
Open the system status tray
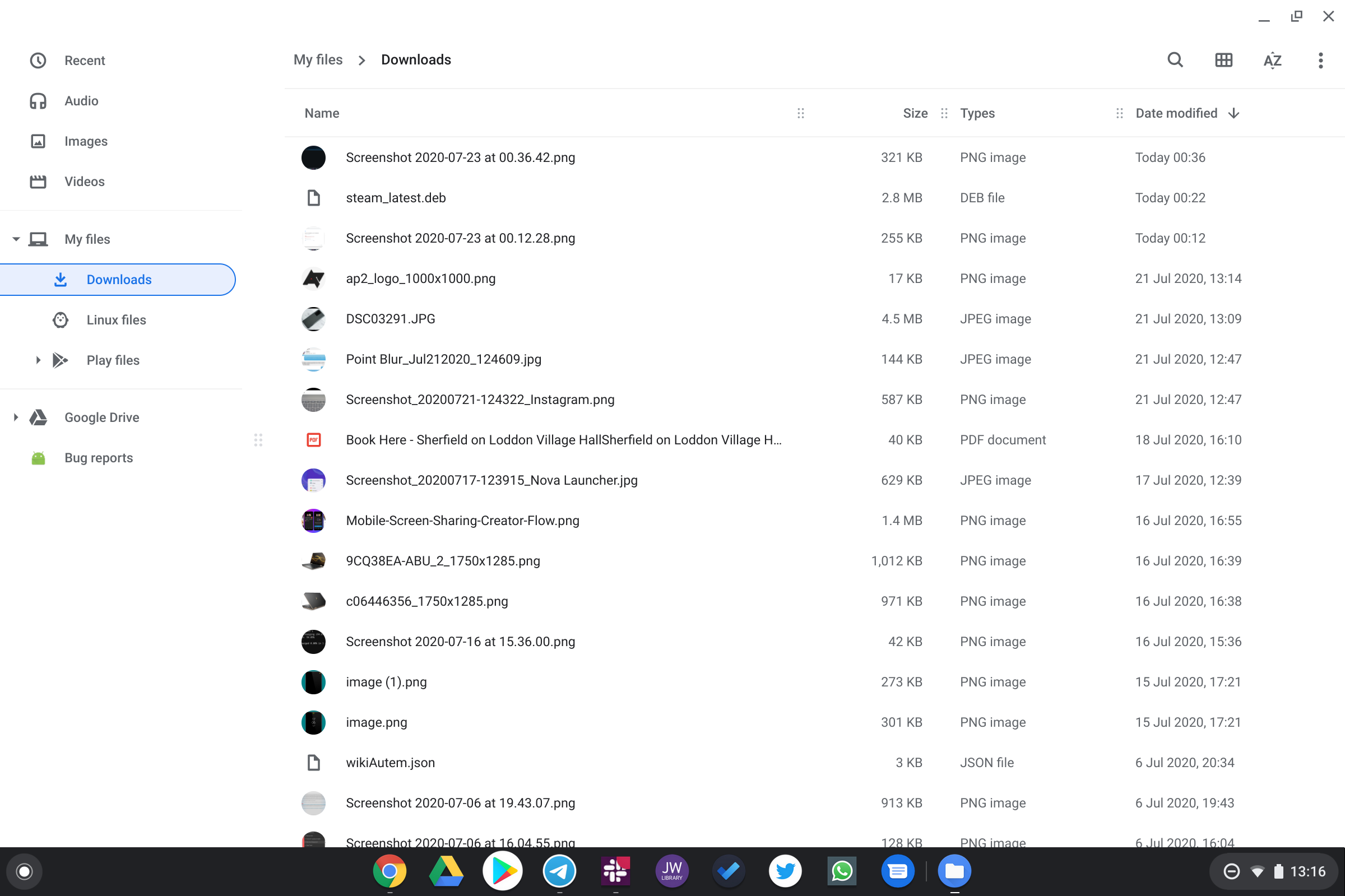point(1274,871)
